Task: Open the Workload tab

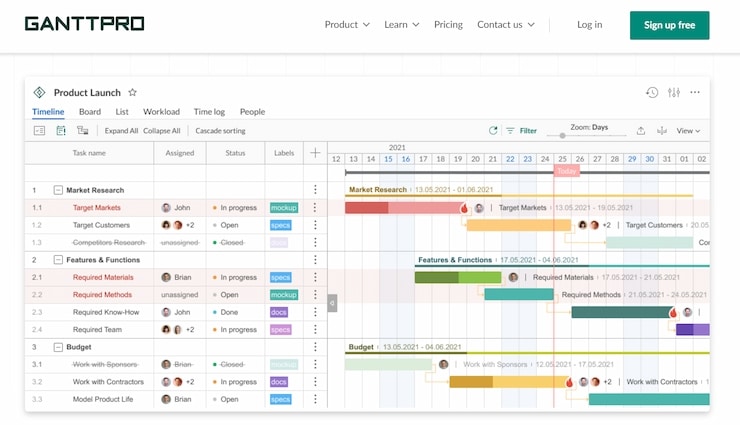Action: click(161, 112)
